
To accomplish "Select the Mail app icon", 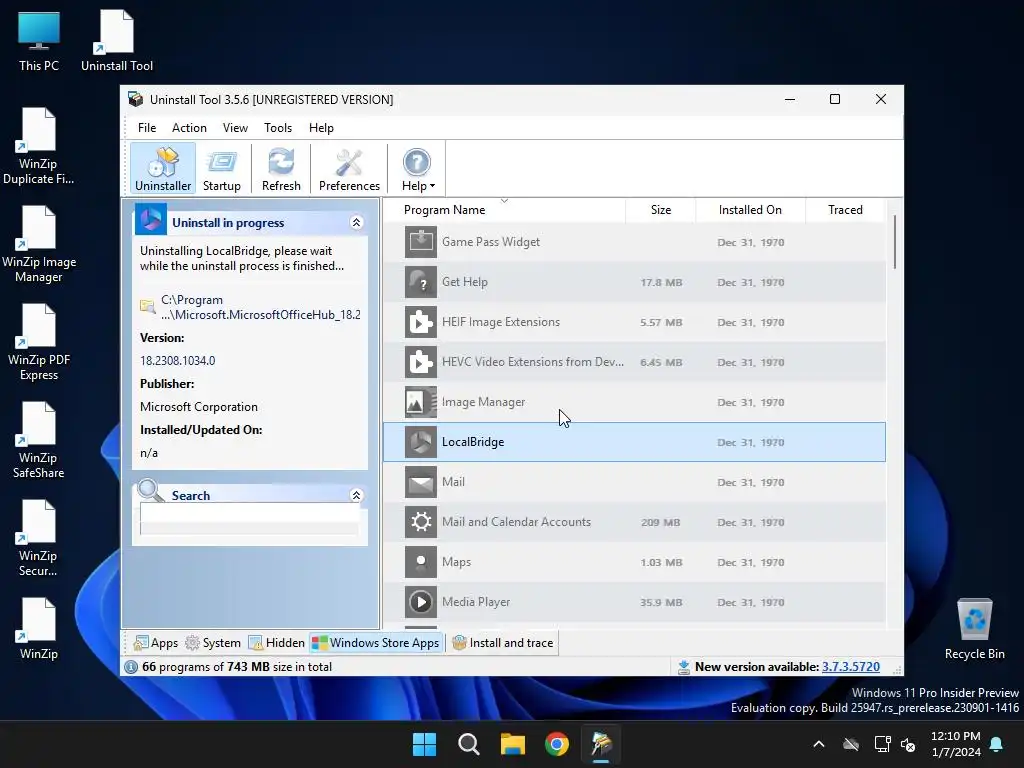I will tap(421, 482).
